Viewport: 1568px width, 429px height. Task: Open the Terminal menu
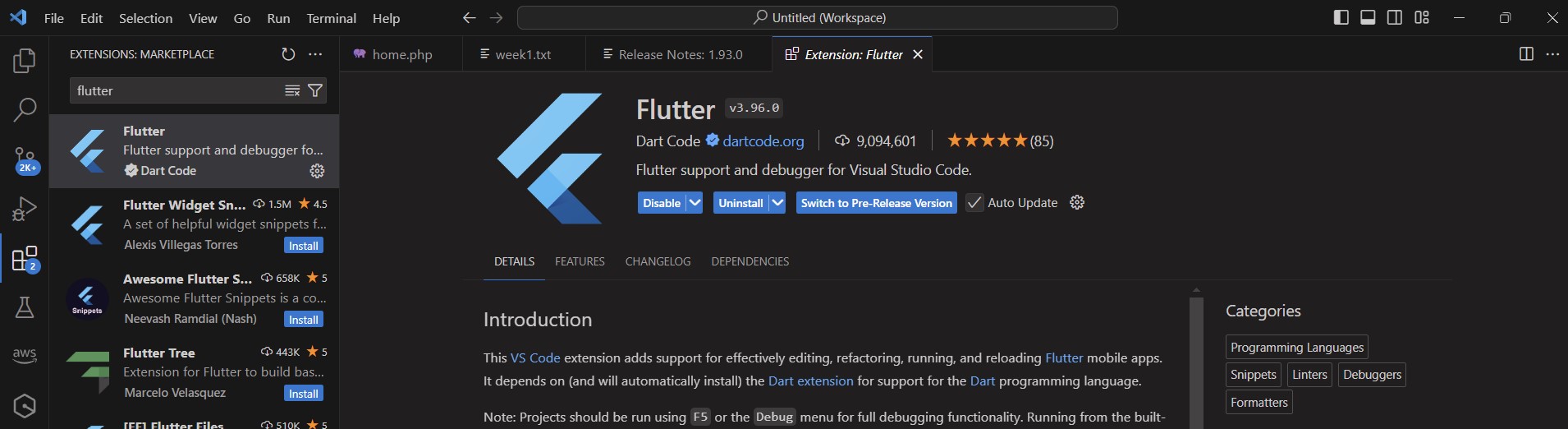(x=332, y=18)
